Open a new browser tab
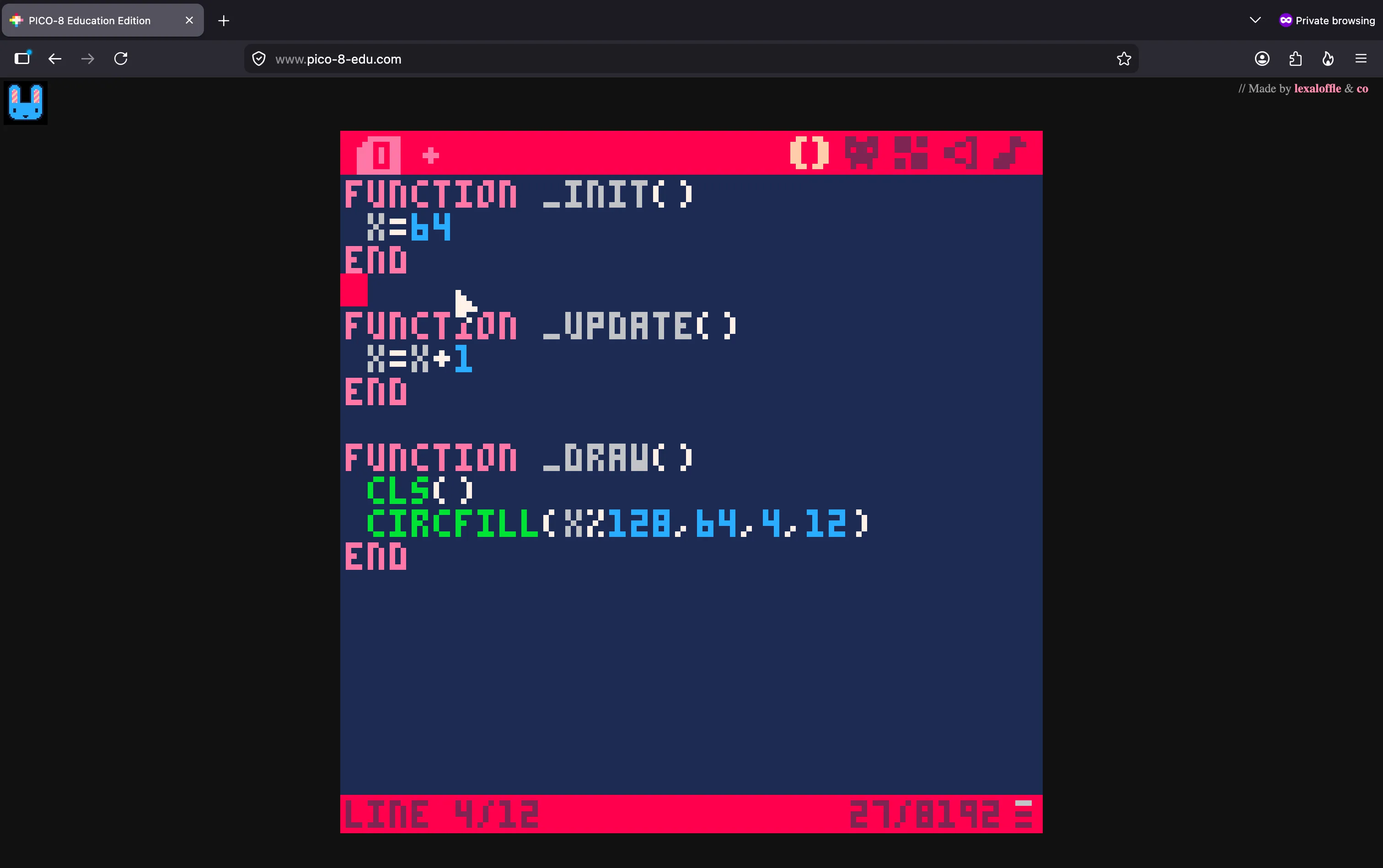This screenshot has height=868, width=1383. click(224, 21)
